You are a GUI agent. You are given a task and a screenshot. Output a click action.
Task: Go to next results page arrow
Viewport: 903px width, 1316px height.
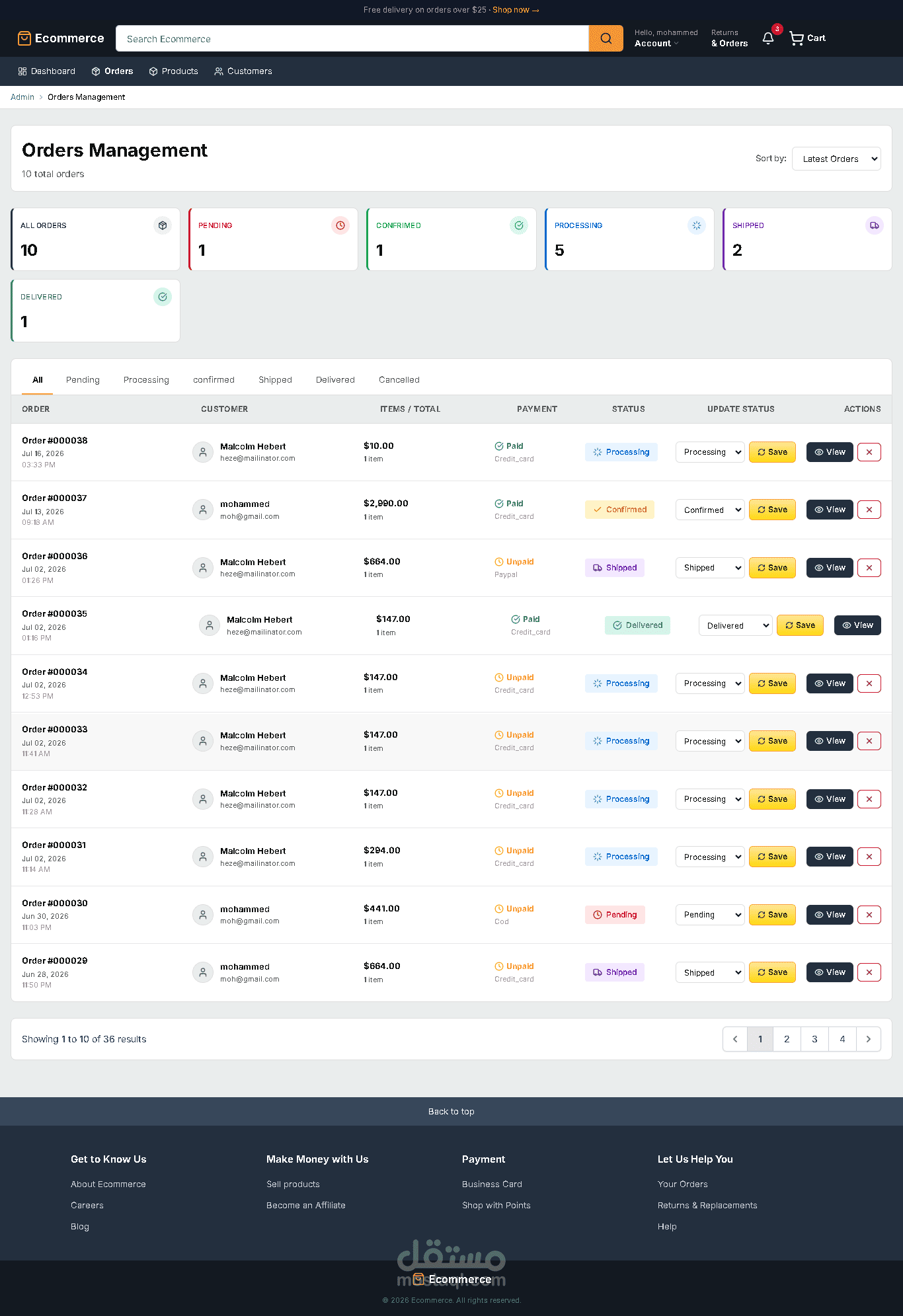pos(869,1039)
